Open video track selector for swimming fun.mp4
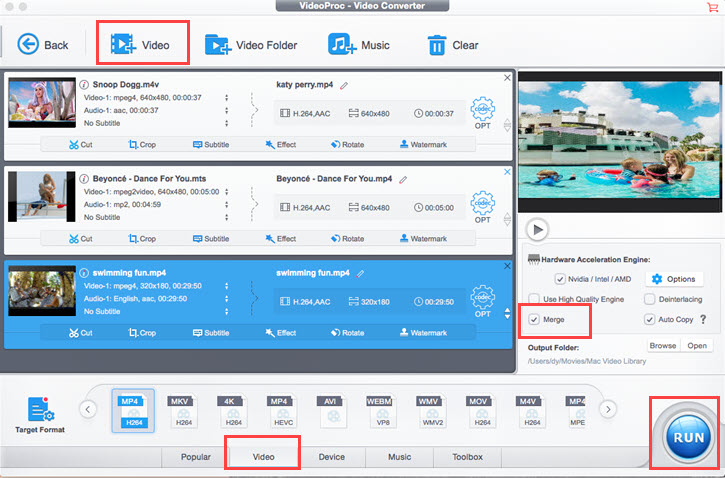 click(227, 286)
